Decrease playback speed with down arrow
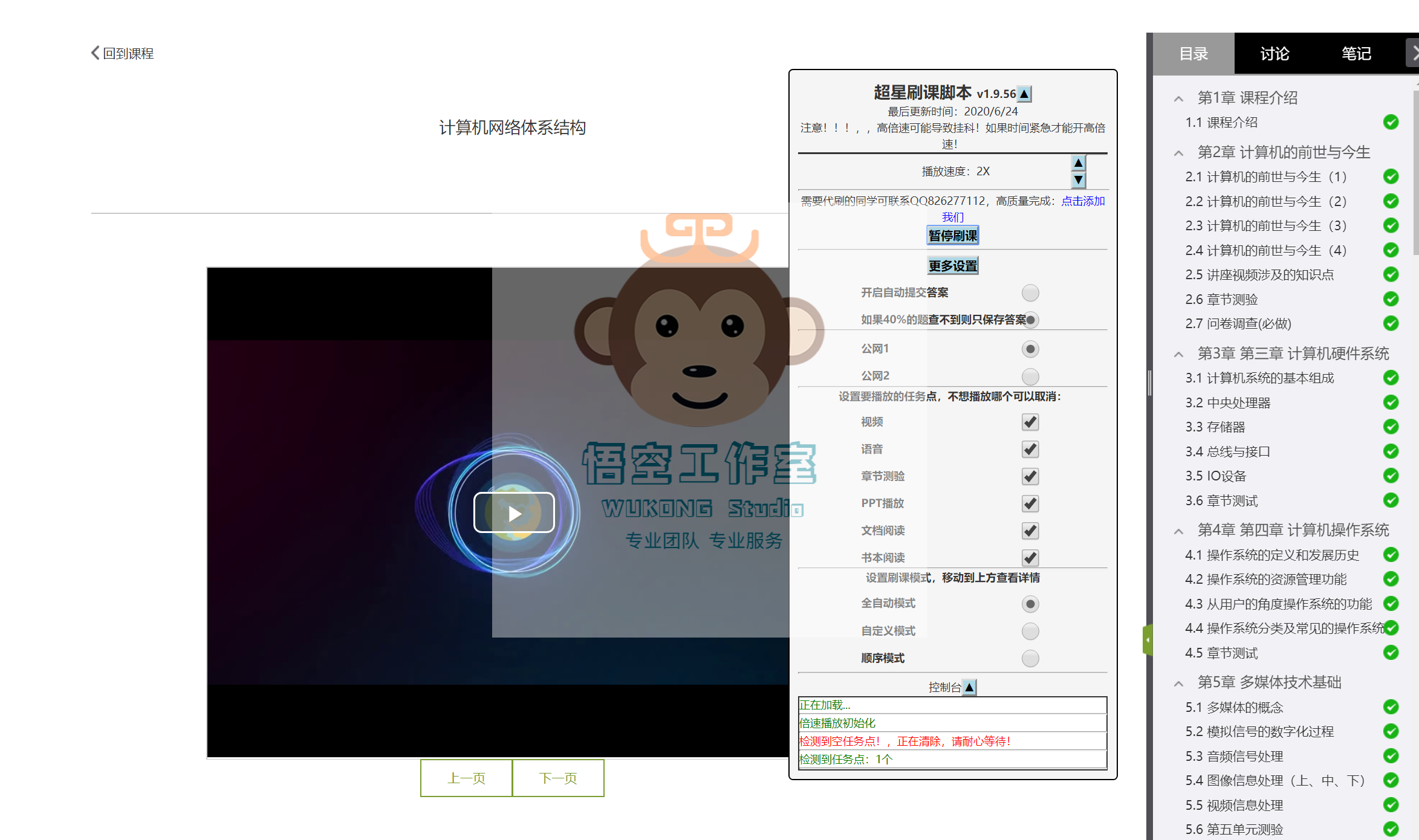 point(1078,179)
